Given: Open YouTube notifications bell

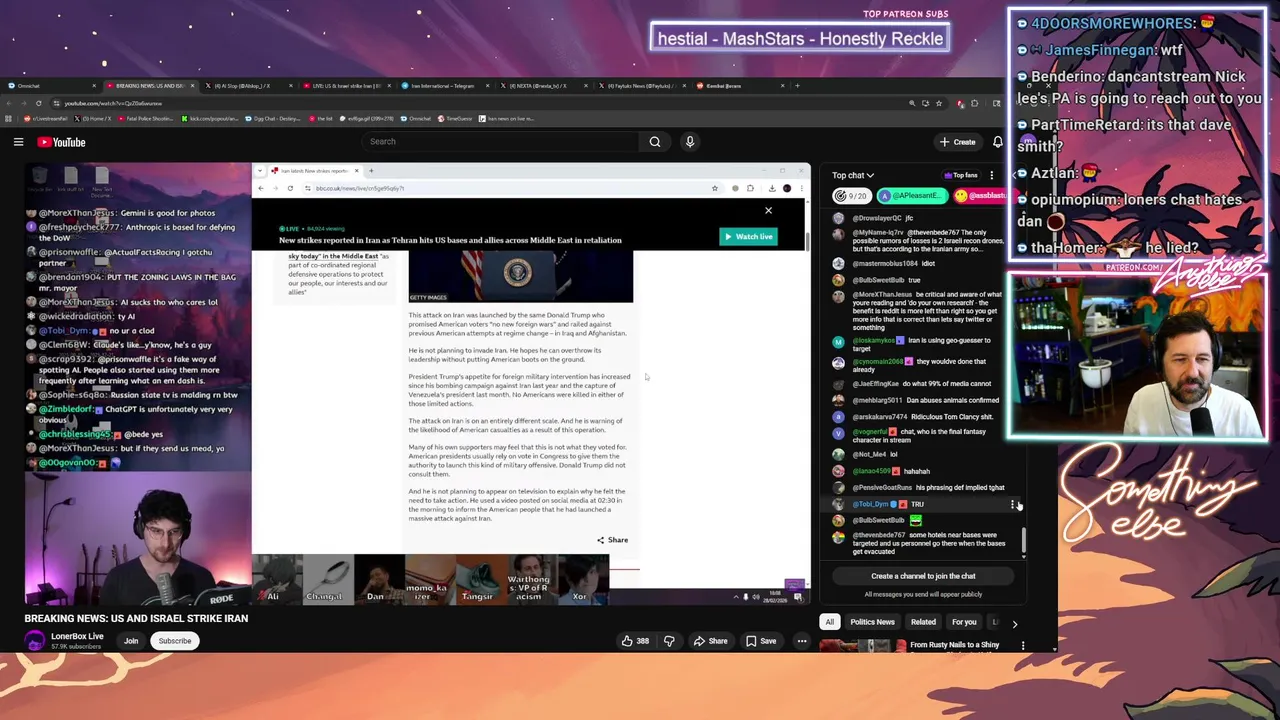Looking at the screenshot, I should point(997,142).
